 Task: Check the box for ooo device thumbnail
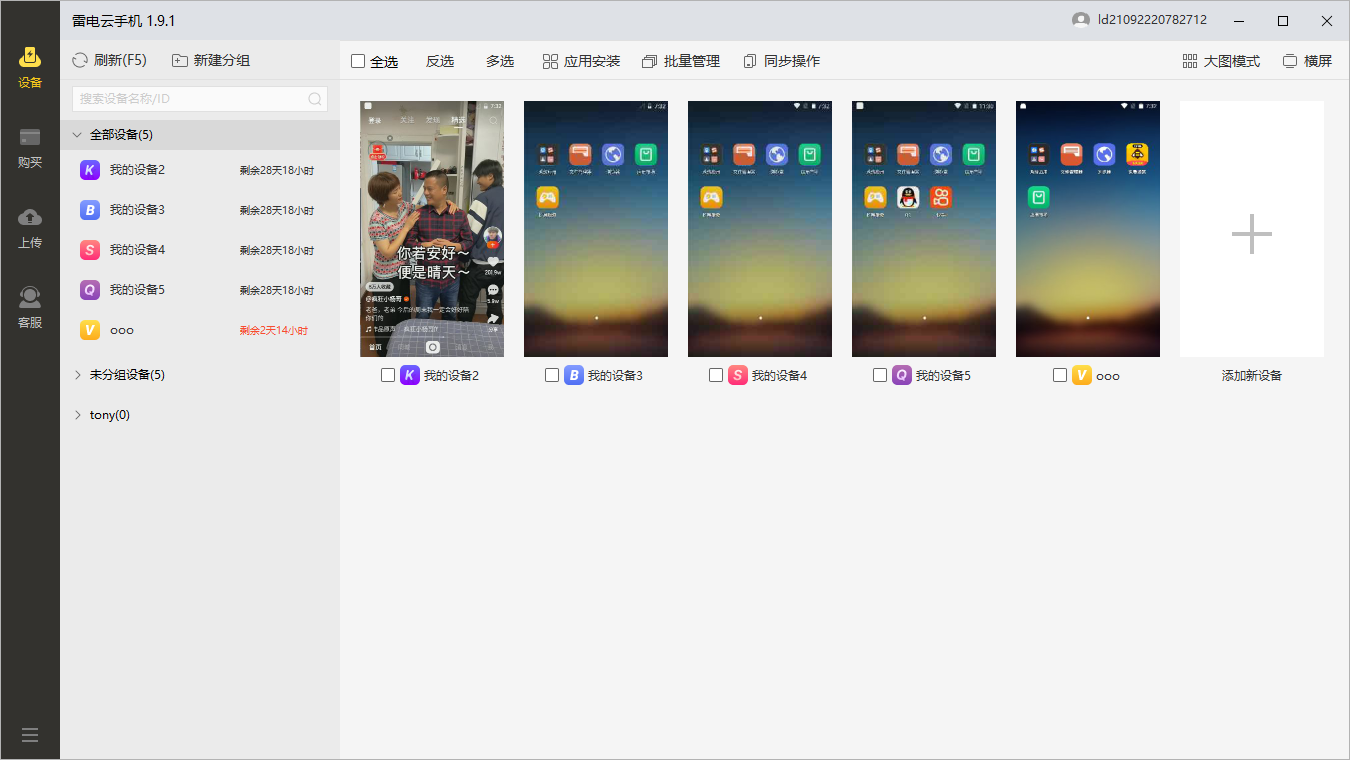[1060, 375]
